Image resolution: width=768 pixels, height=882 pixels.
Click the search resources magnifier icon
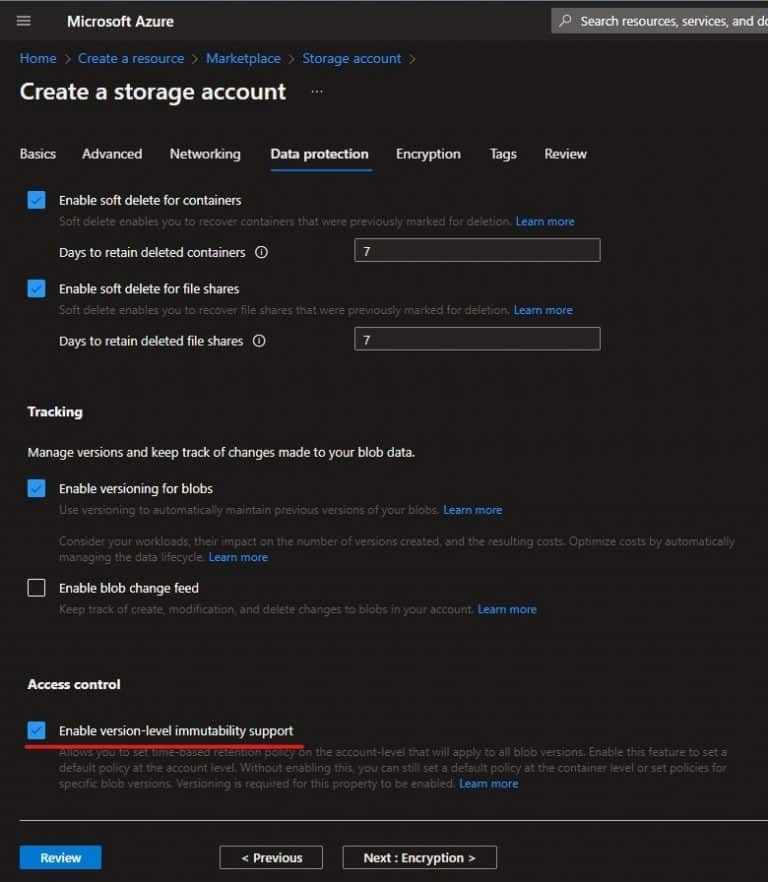(x=567, y=20)
